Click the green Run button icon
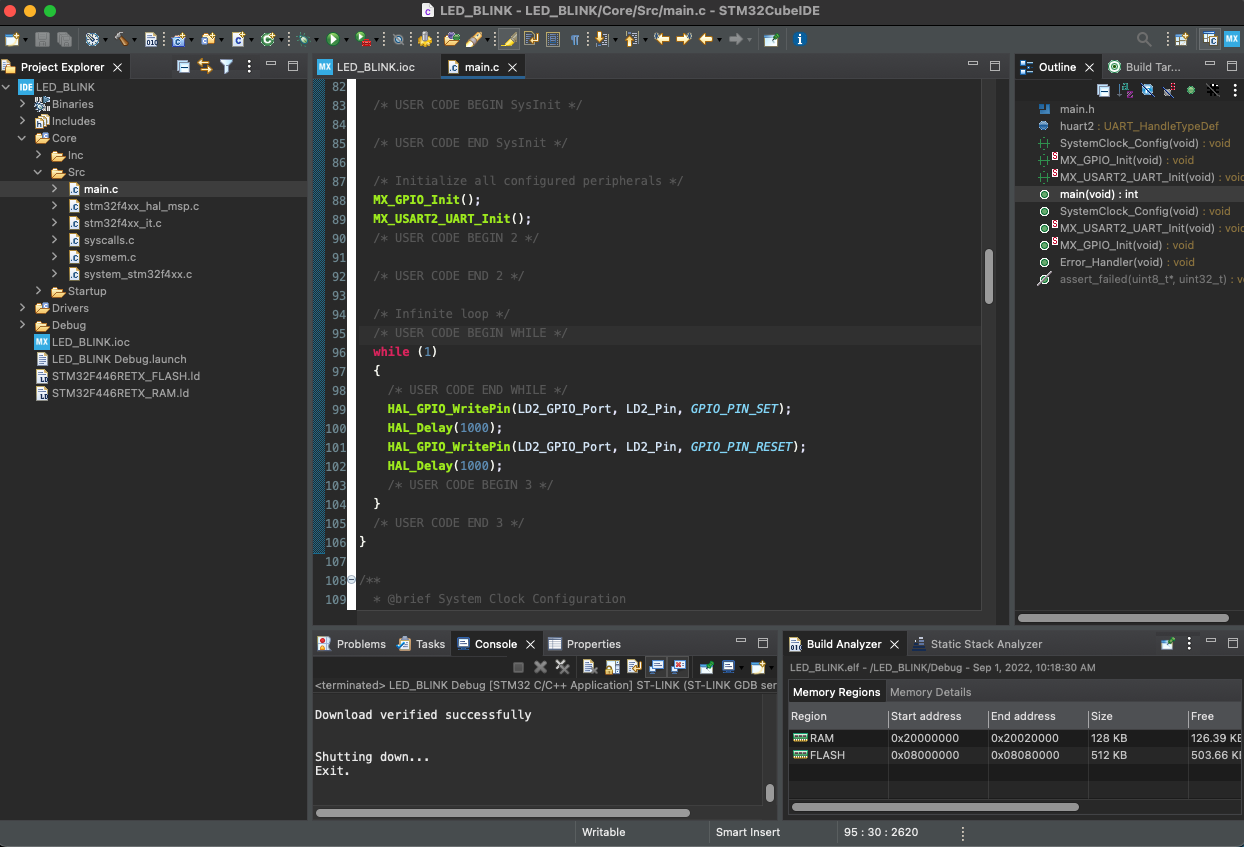 point(333,39)
